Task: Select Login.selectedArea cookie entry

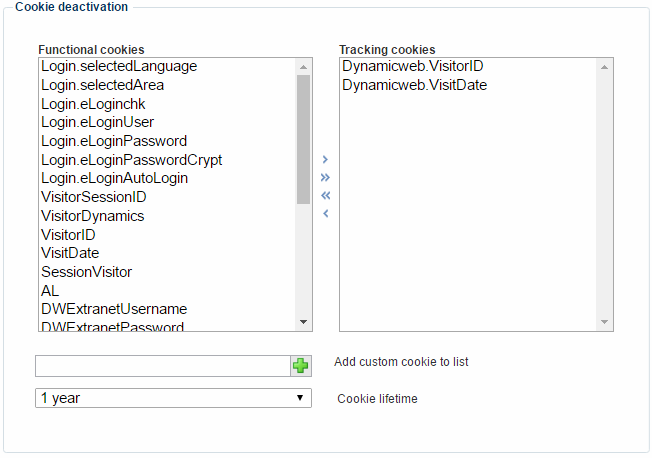Action: tap(102, 85)
